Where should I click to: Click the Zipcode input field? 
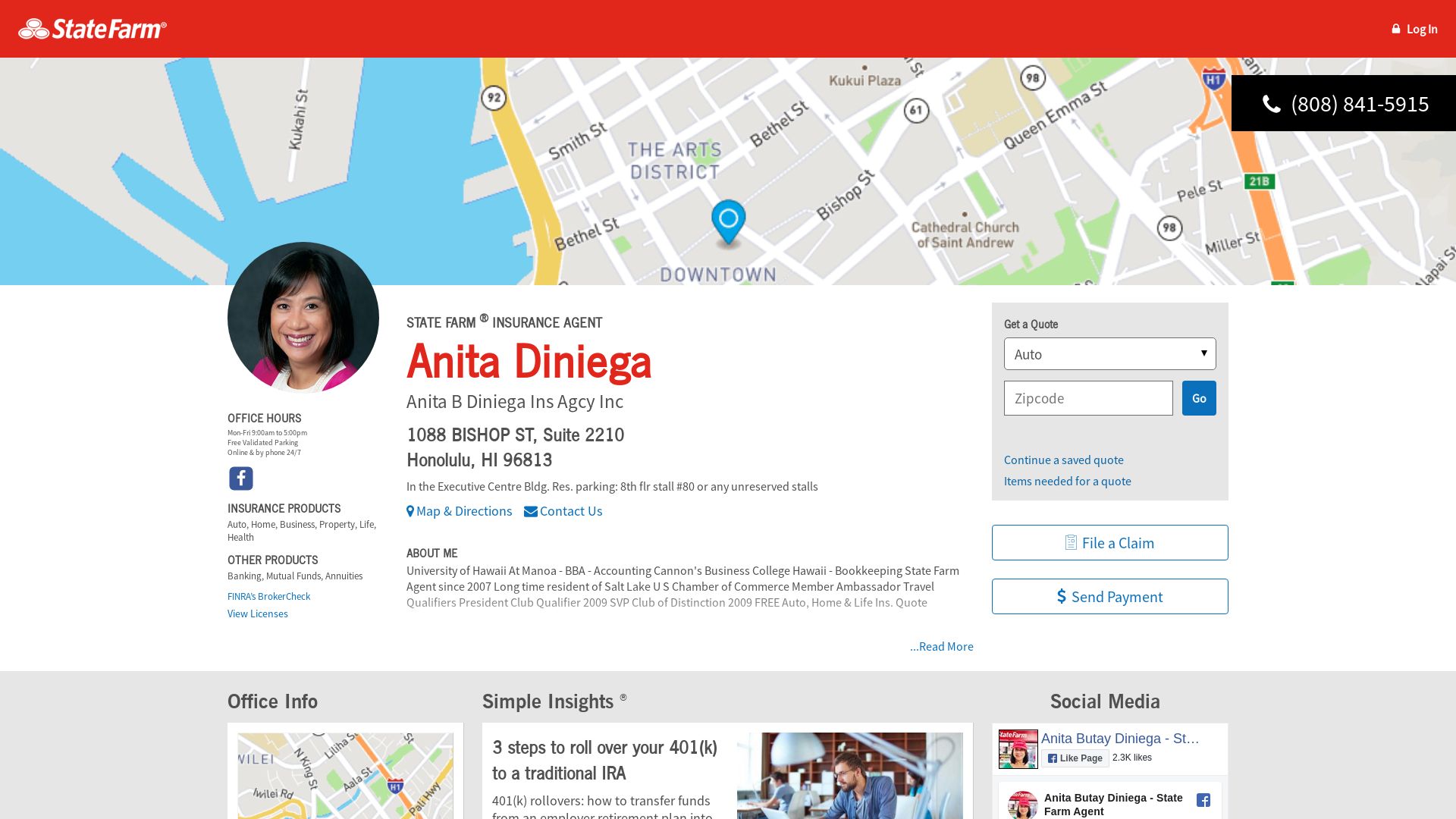(1088, 398)
